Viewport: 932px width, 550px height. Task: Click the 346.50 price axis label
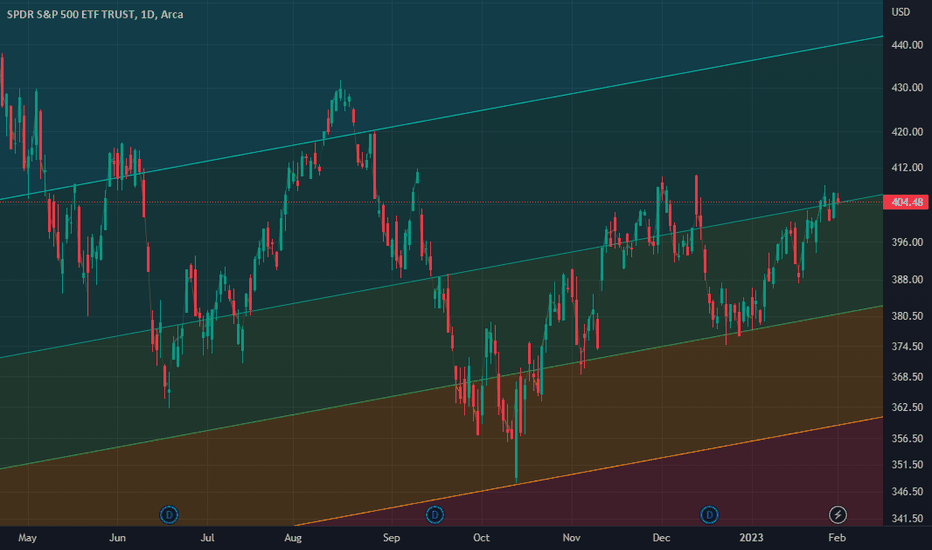(907, 492)
